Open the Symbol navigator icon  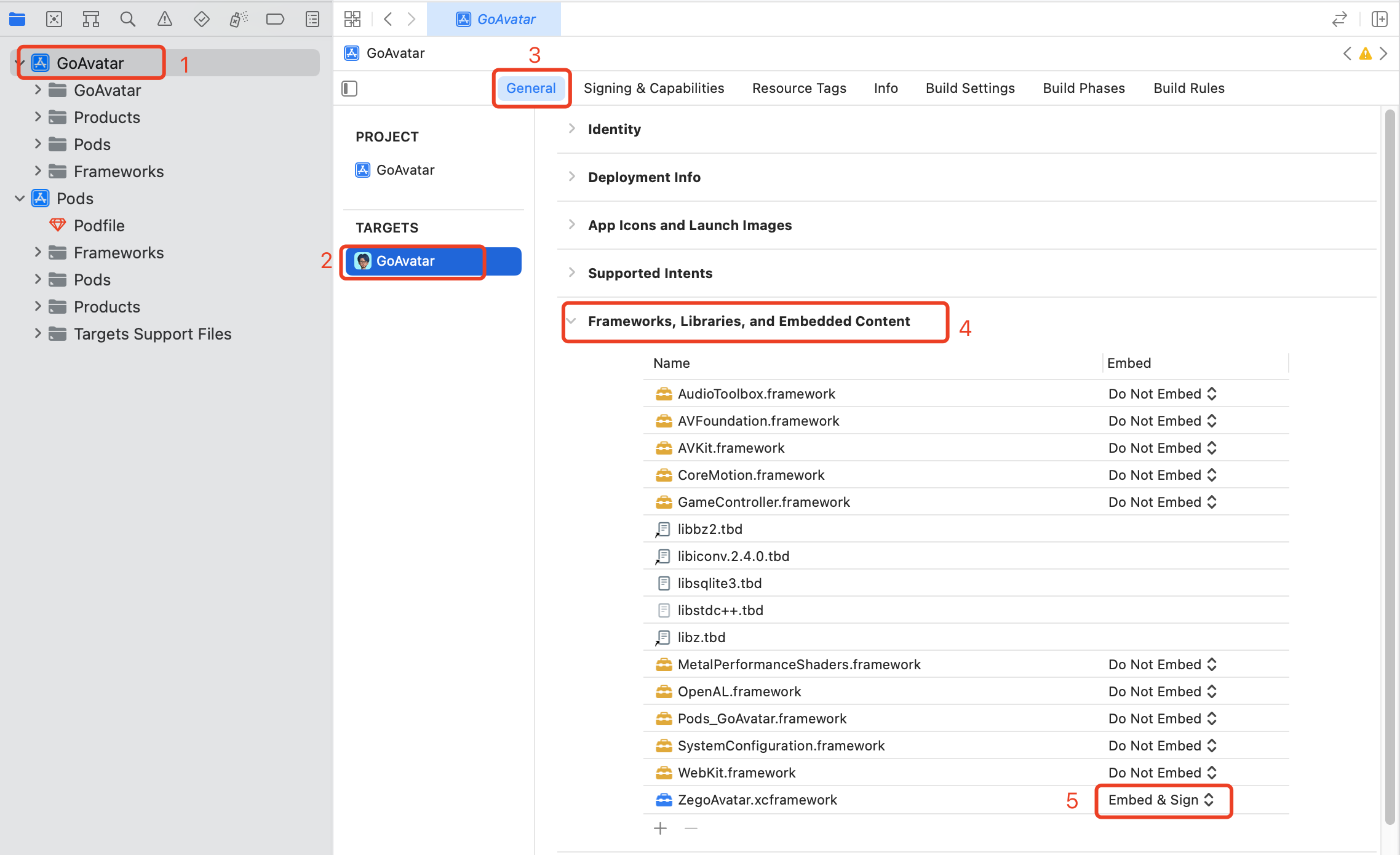91,20
